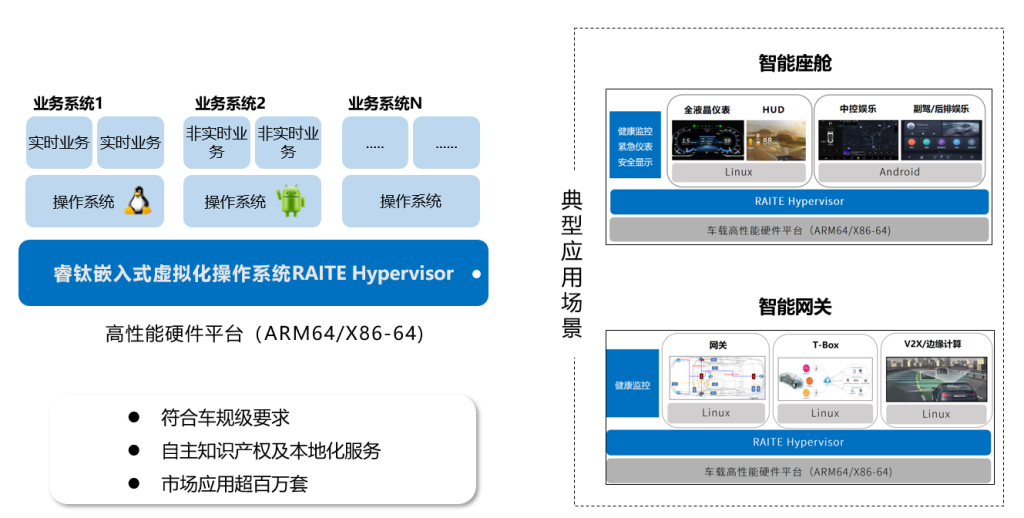Viewport: 1024px width, 518px height.
Task: Click the first 实时业务 box under 业务系统1
Action: tap(59, 142)
